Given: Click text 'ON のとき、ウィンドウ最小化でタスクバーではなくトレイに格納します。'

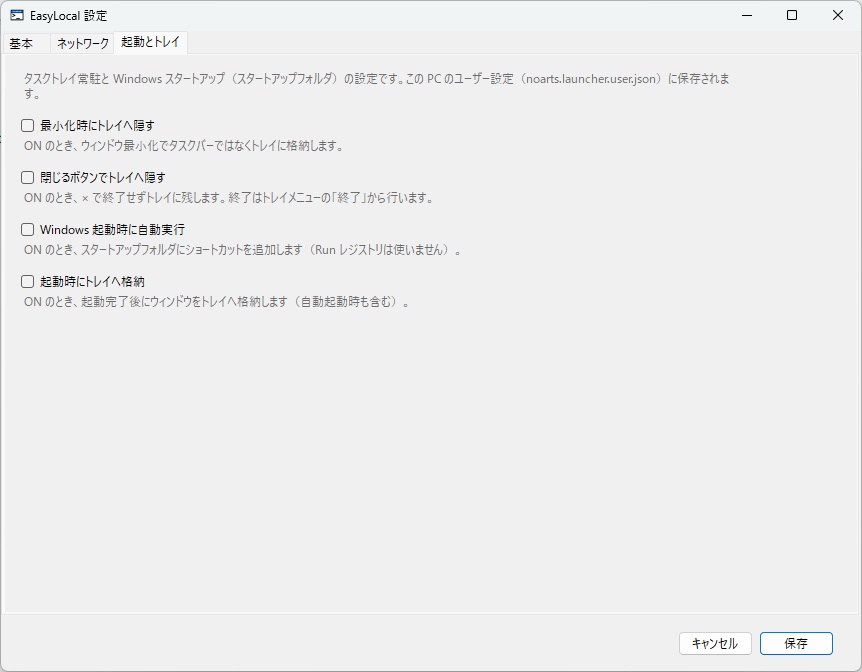Looking at the screenshot, I should (184, 146).
